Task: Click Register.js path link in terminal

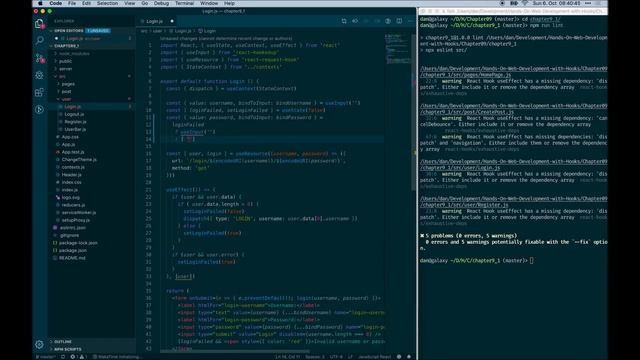Action: pyautogui.click(x=513, y=202)
